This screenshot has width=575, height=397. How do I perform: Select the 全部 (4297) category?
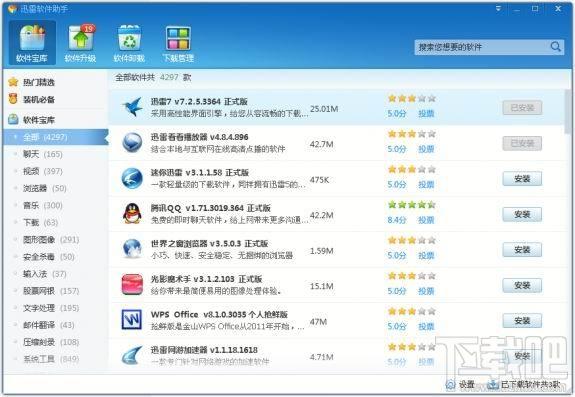click(55, 137)
